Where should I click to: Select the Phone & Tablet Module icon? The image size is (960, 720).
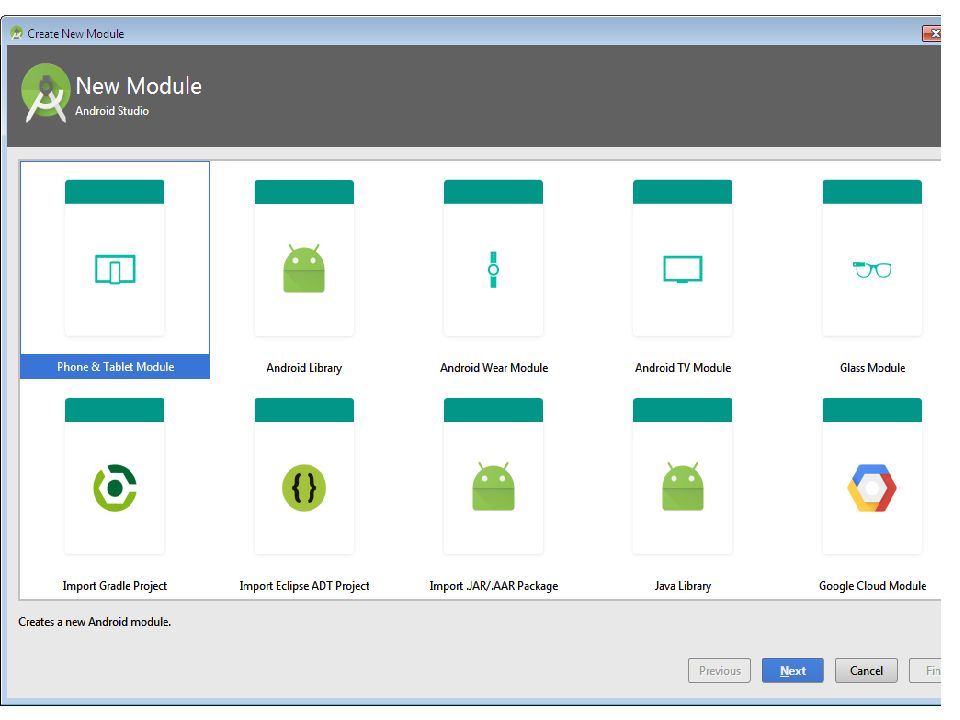114,269
